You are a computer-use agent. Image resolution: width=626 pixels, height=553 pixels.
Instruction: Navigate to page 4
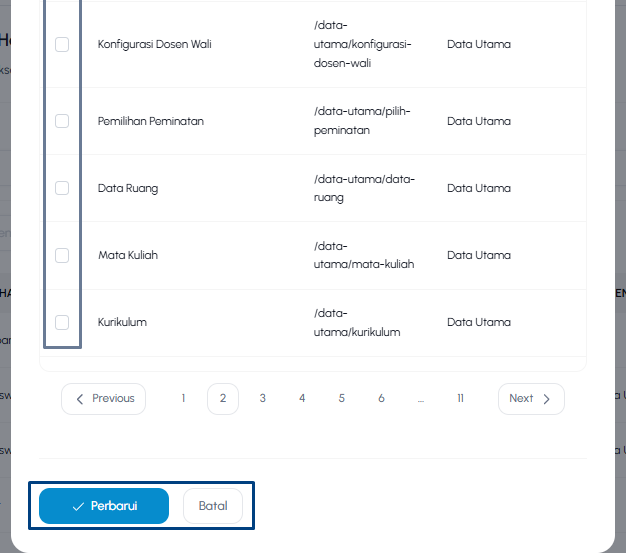click(x=302, y=398)
